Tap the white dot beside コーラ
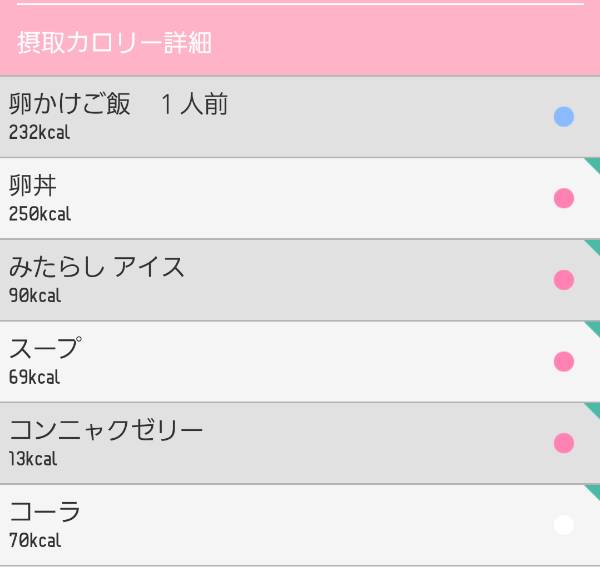This screenshot has width=600, height=567. pos(564,525)
